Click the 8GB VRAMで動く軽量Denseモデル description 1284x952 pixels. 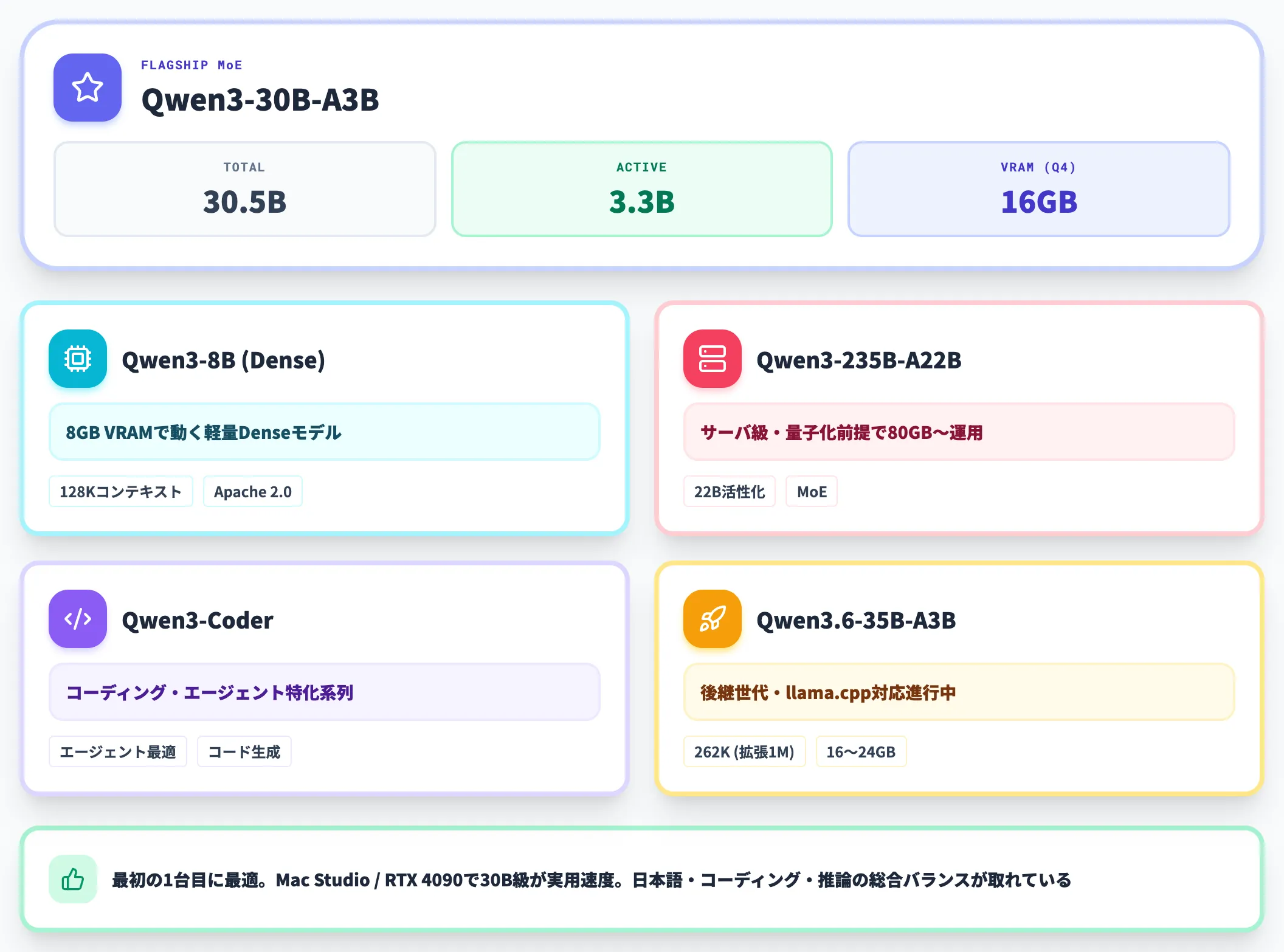point(325,432)
